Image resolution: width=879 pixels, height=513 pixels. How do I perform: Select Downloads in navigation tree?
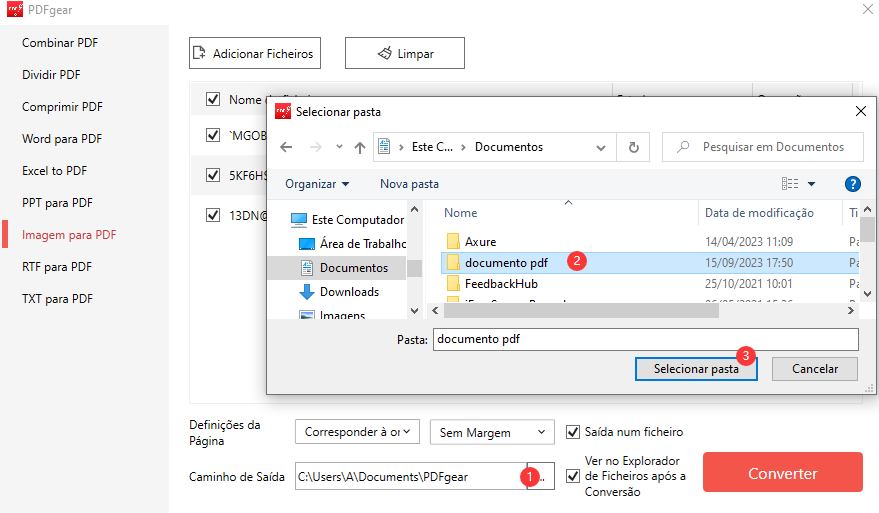point(339,292)
